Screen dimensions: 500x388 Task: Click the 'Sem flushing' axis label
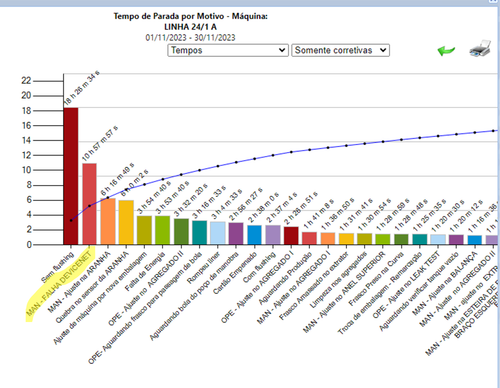(x=57, y=267)
